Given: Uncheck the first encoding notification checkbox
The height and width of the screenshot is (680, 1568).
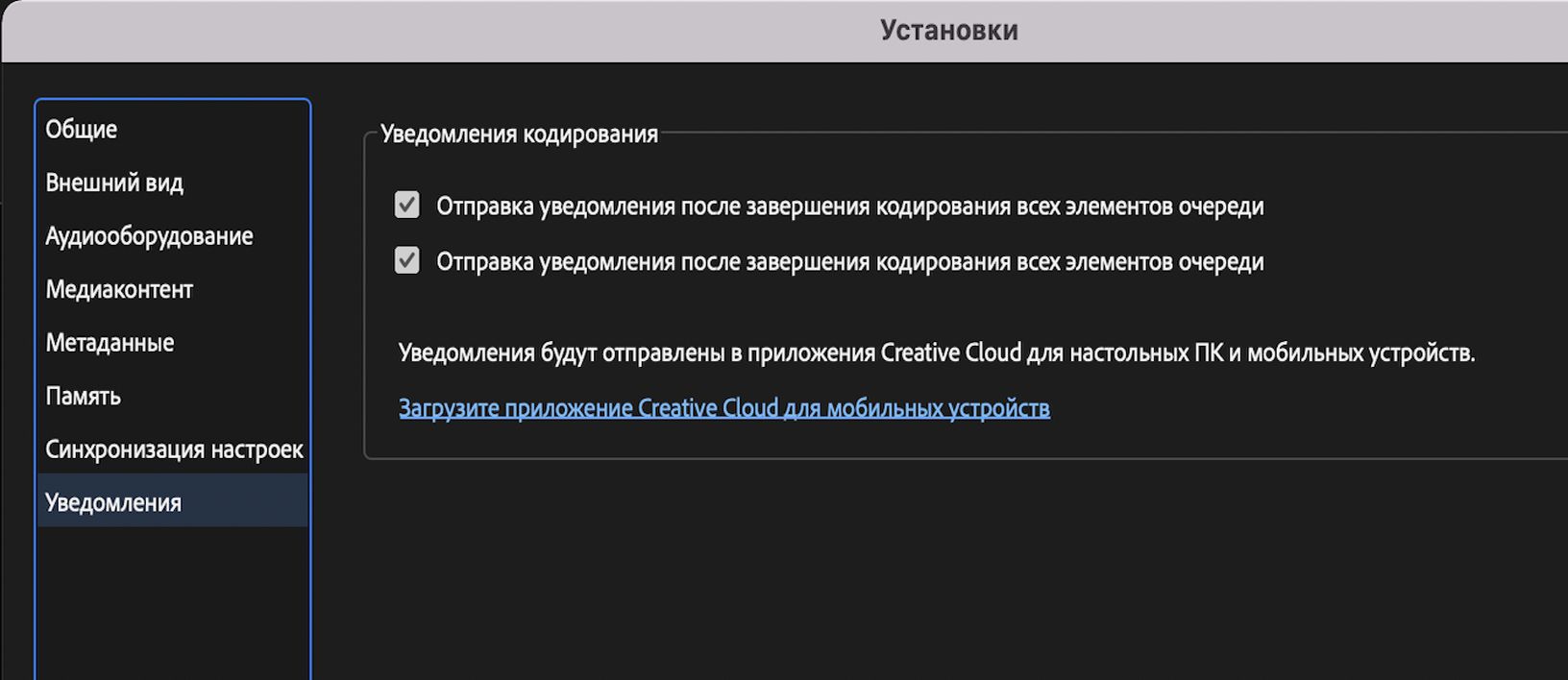Looking at the screenshot, I should [407, 205].
